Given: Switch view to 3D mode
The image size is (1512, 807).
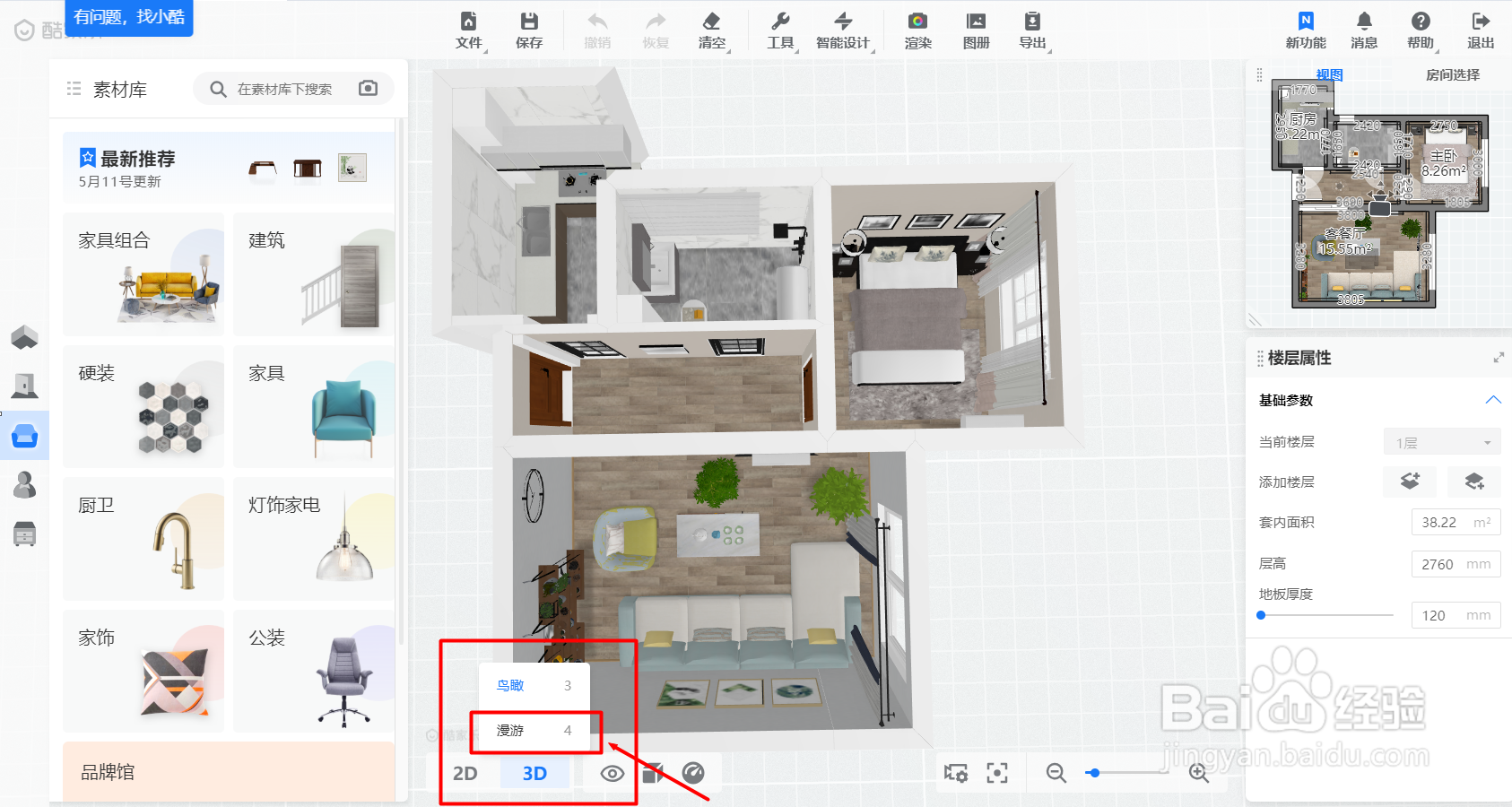Looking at the screenshot, I should [x=534, y=773].
